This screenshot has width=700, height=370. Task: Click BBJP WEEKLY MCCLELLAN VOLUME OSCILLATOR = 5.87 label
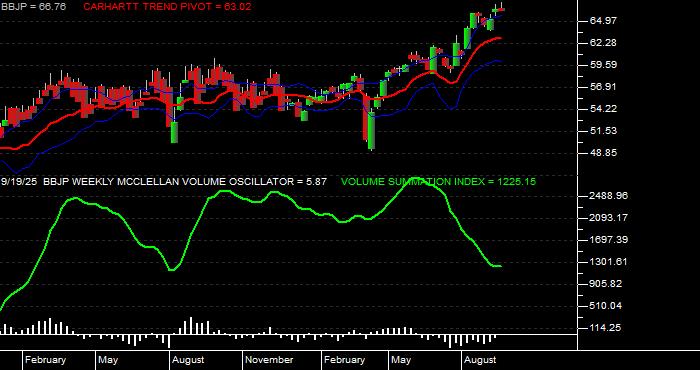185,182
